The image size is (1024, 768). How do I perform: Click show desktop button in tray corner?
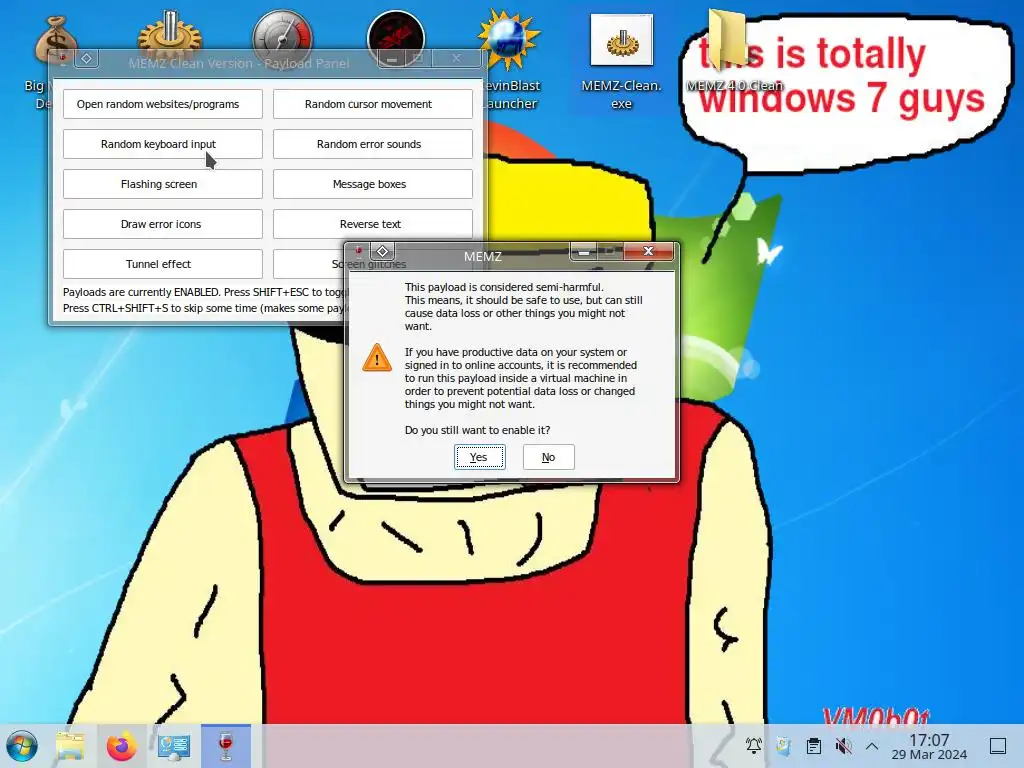click(998, 746)
